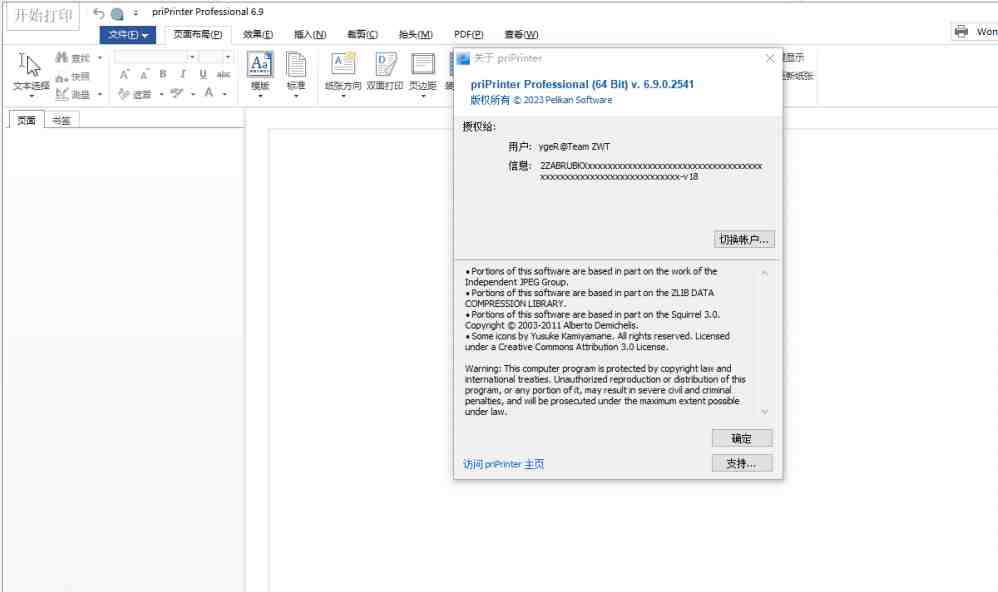Apply italic formatting with the I icon
This screenshot has height=592, width=998.
[183, 72]
